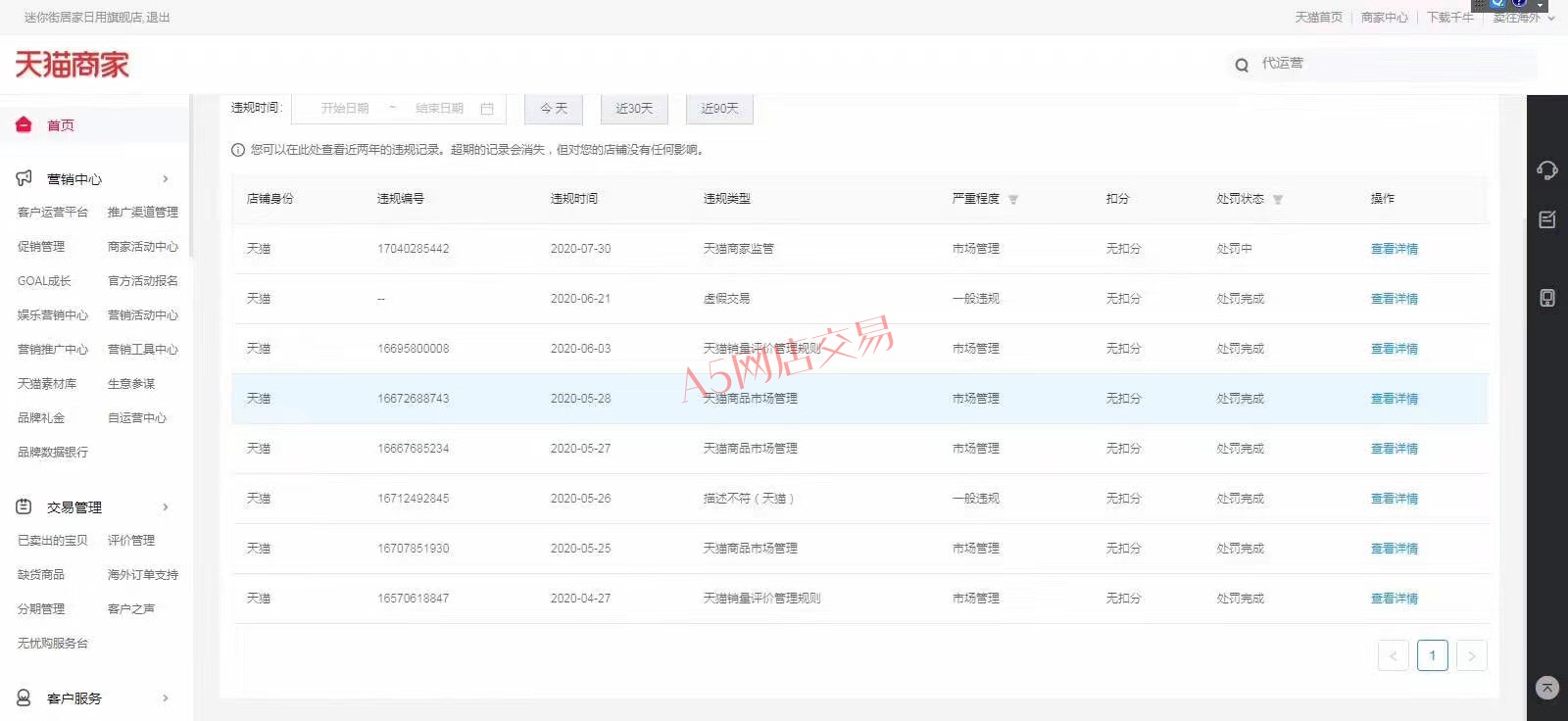Open 客户运营平台 in the sidebar
This screenshot has height=721, width=1568.
pos(53,212)
